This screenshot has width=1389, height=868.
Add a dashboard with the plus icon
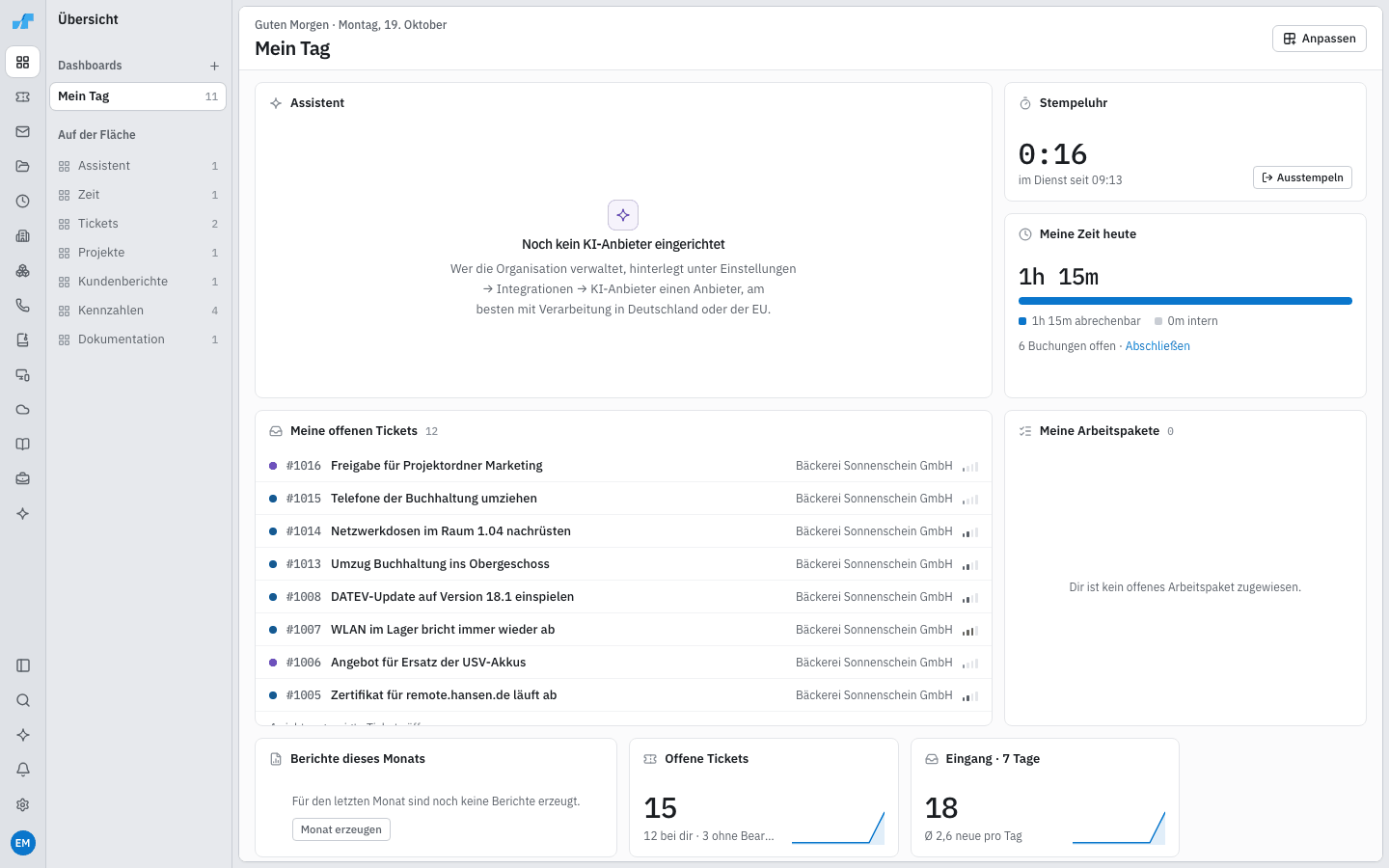pos(214,66)
